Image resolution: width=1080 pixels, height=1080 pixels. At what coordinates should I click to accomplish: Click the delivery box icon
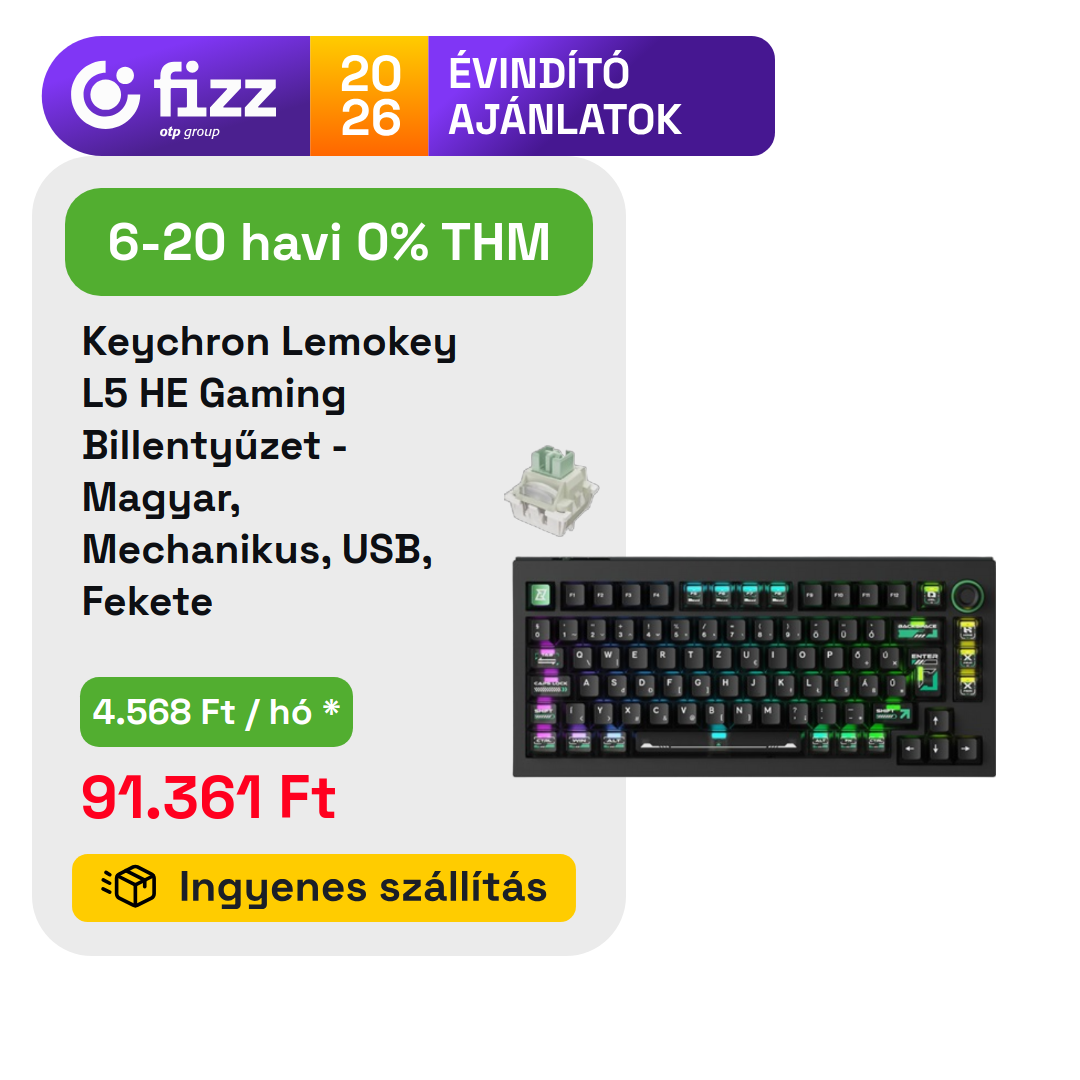[129, 886]
